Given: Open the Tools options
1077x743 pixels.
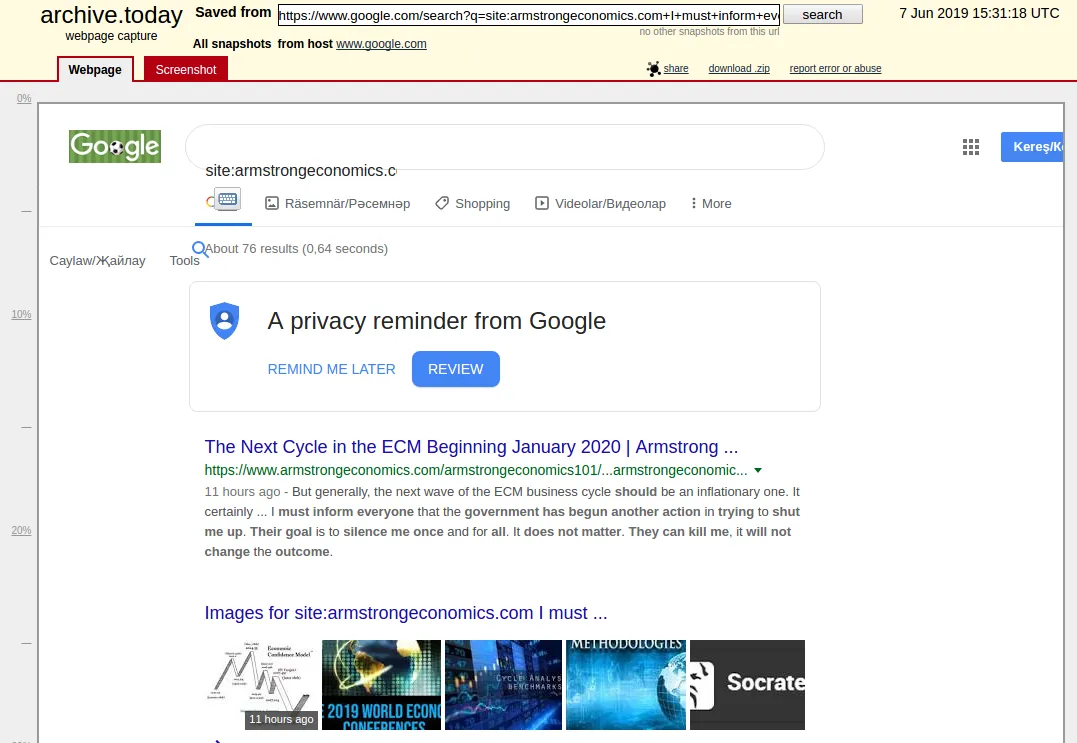Looking at the screenshot, I should pyautogui.click(x=184, y=260).
